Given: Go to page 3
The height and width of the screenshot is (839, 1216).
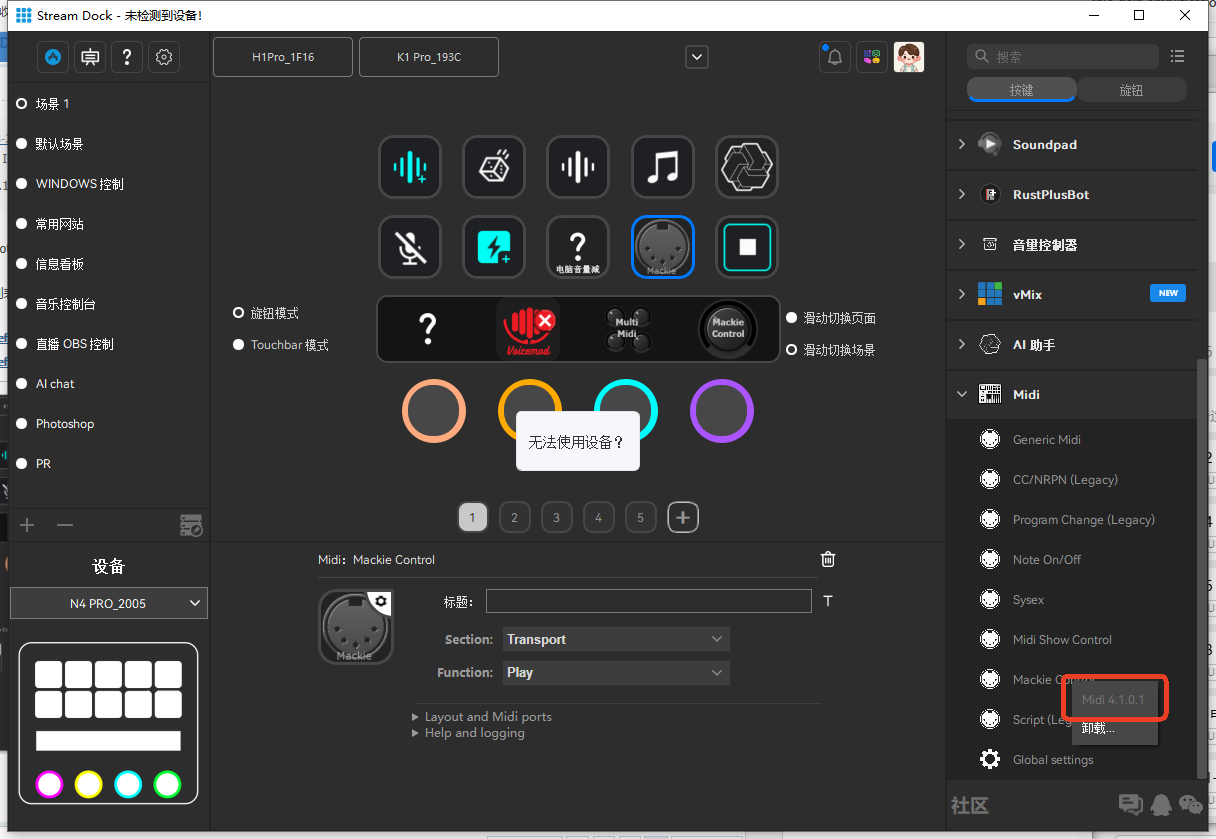Looking at the screenshot, I should click(556, 517).
